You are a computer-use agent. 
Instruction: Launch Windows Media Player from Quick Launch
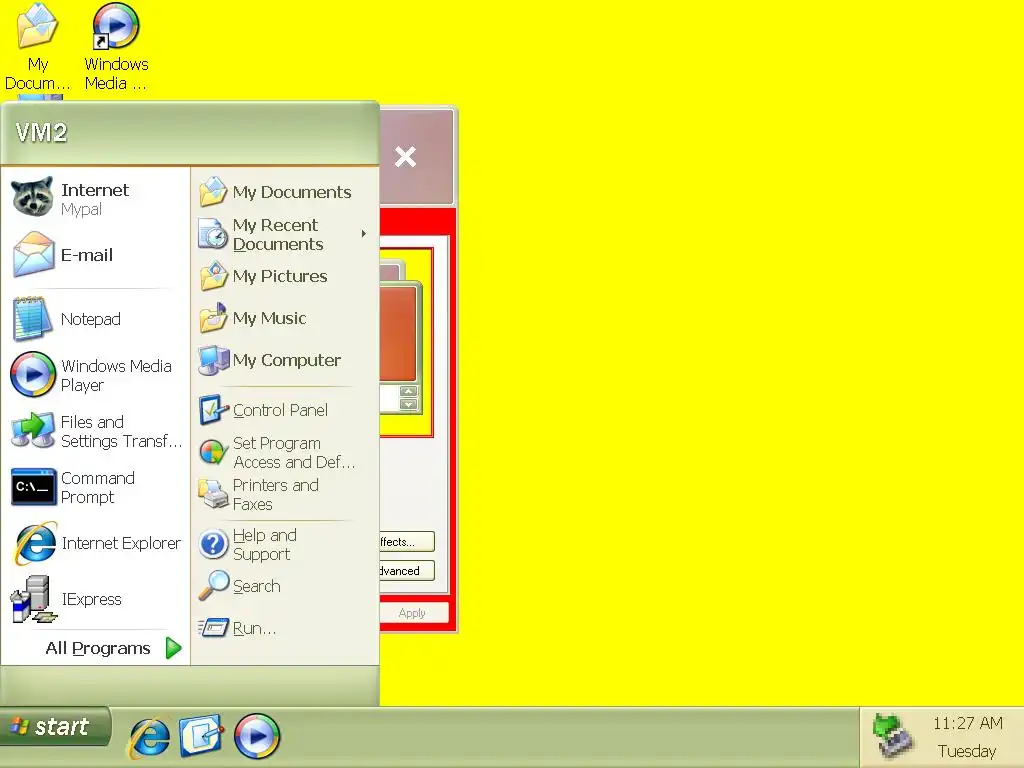[256, 736]
